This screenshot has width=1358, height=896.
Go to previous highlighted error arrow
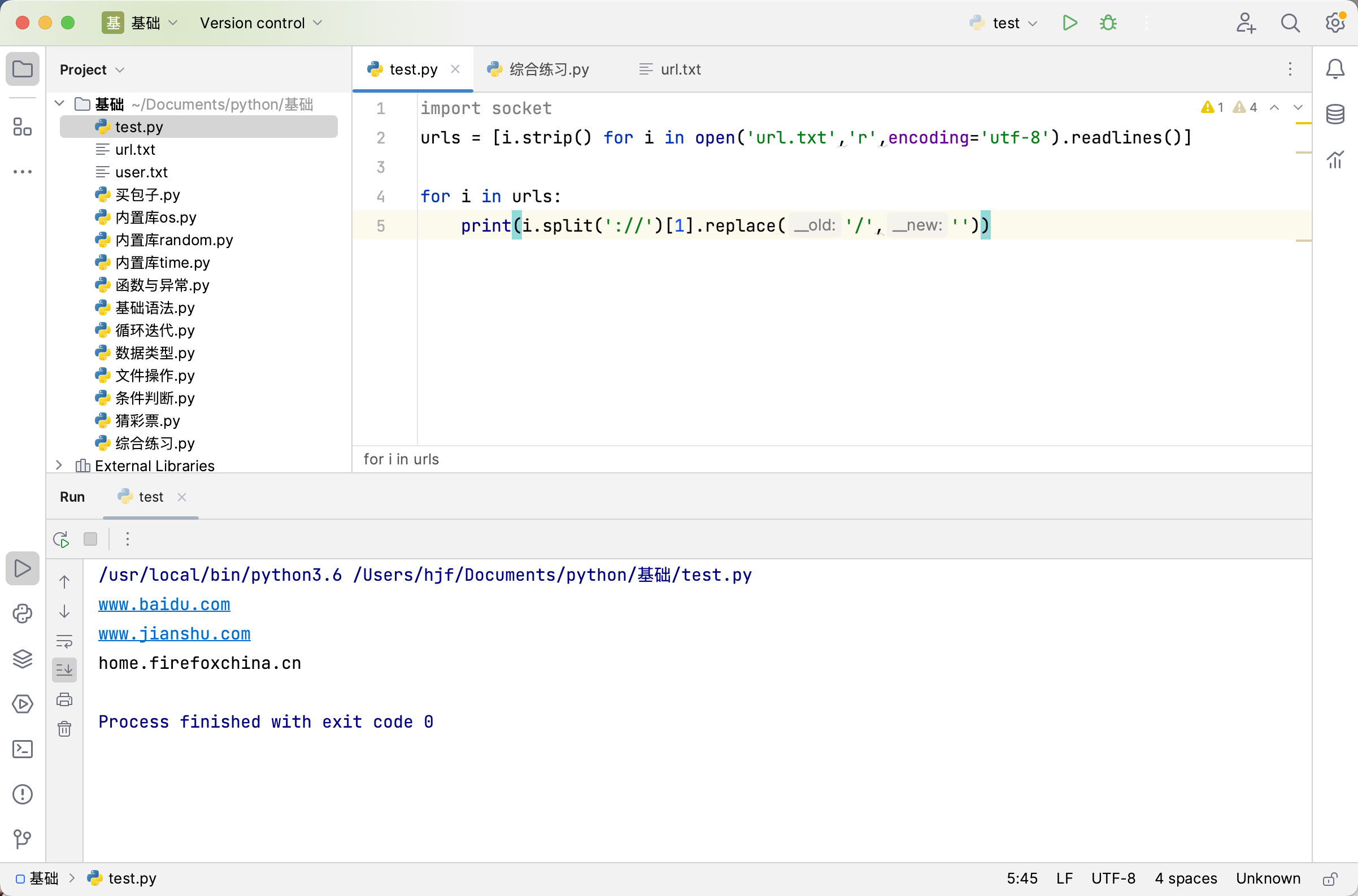pyautogui.click(x=1274, y=107)
